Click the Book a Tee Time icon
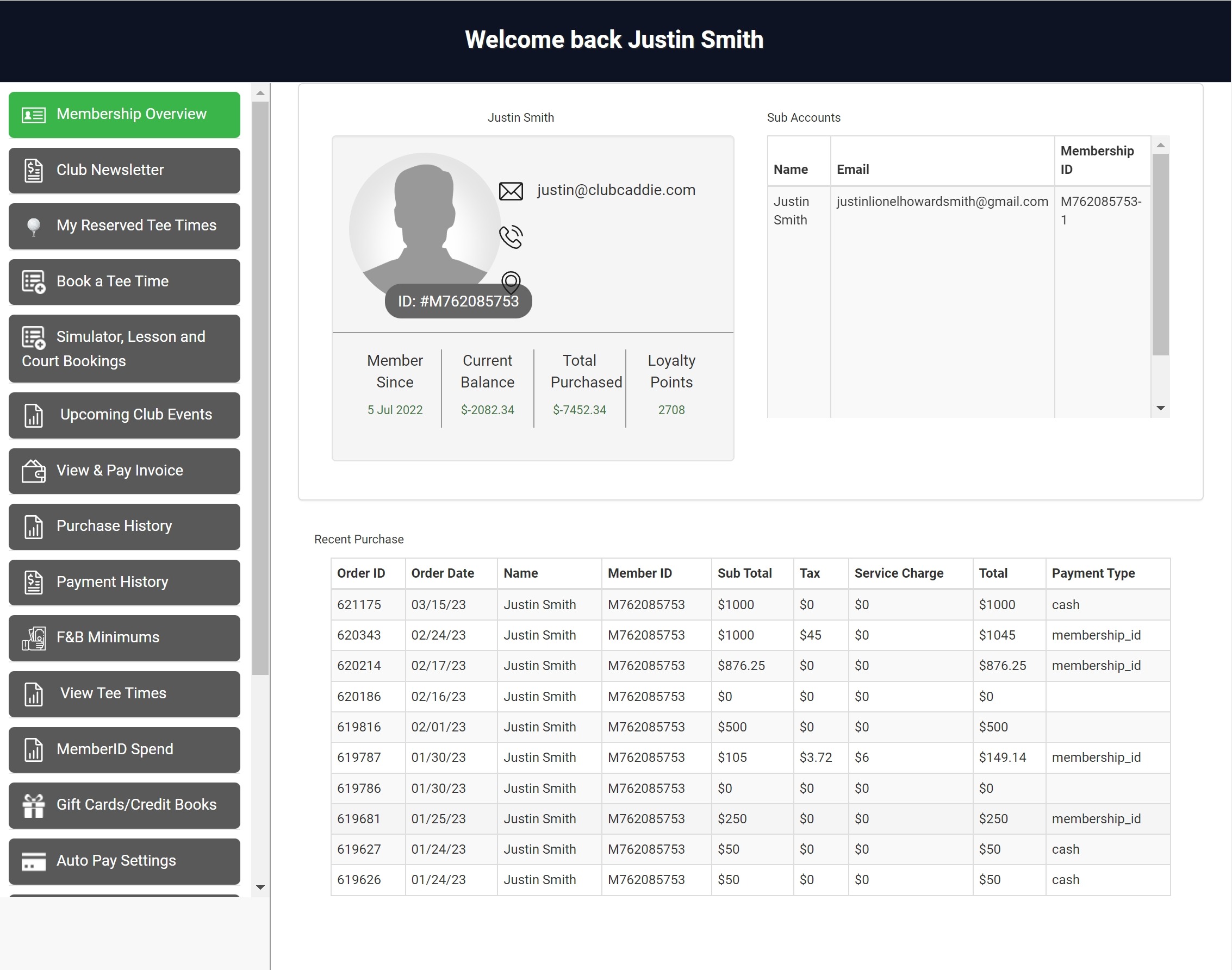This screenshot has height=970, width=1232. (x=34, y=281)
